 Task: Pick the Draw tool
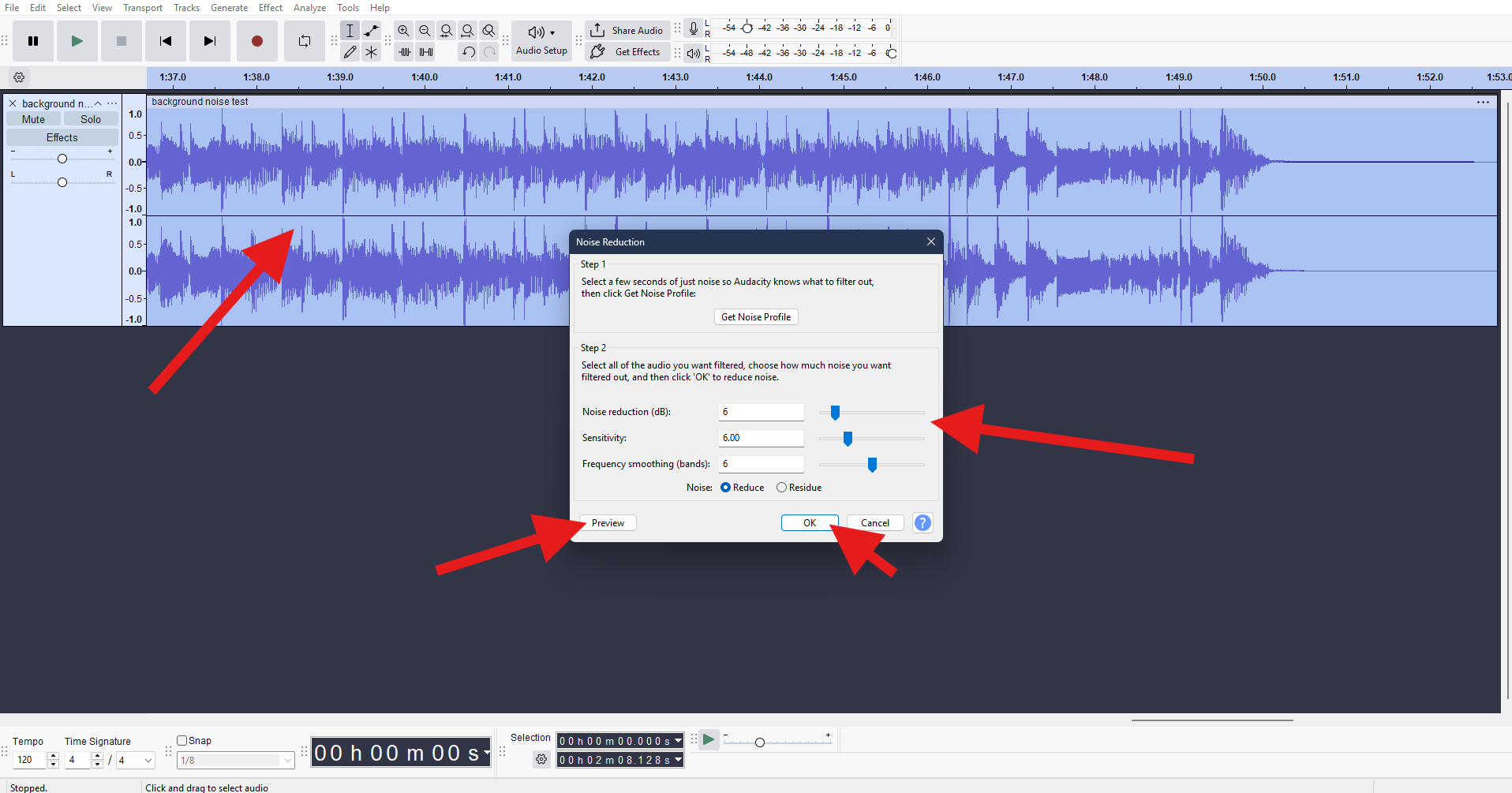[x=350, y=51]
